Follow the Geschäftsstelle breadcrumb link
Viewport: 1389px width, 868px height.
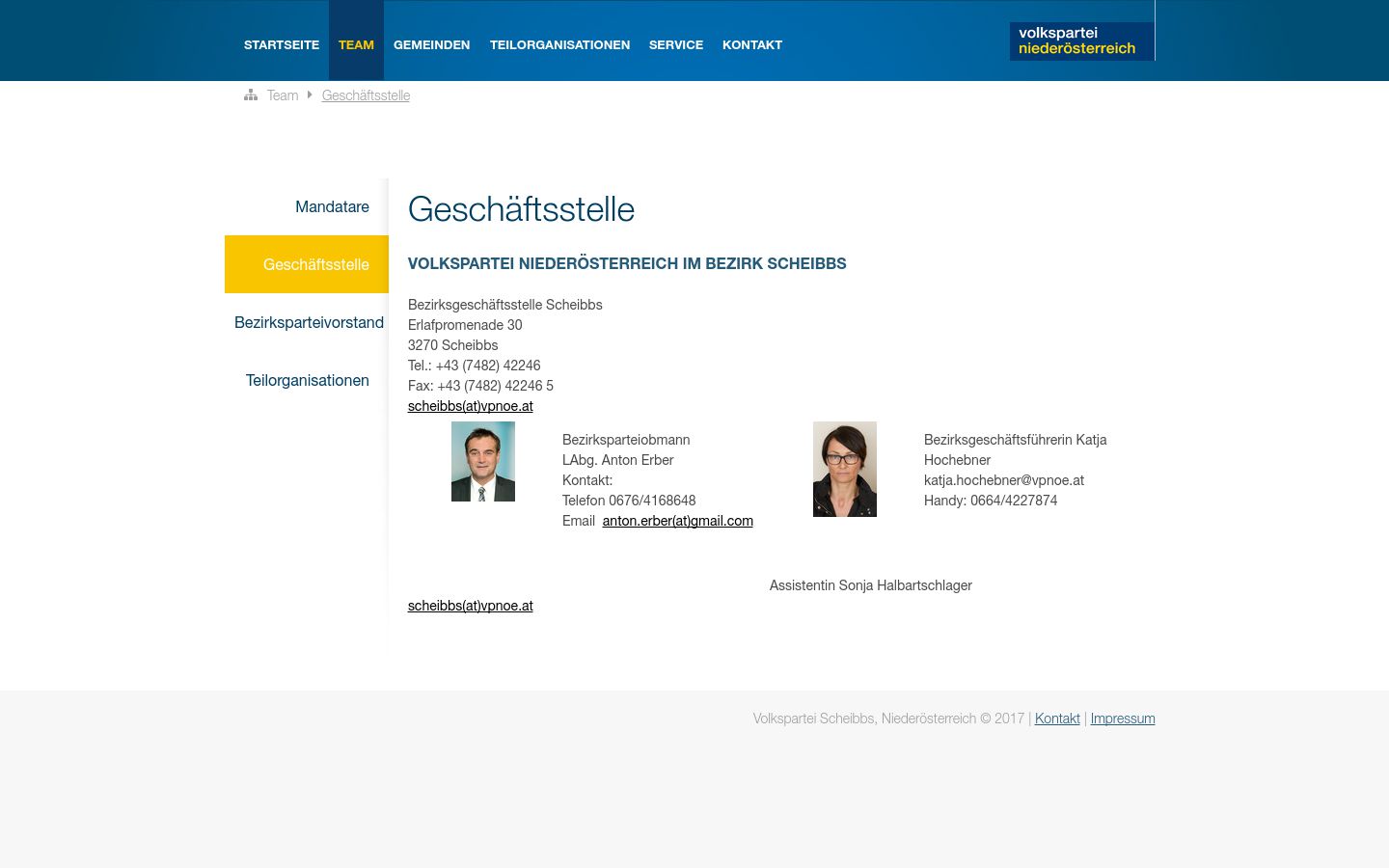pyautogui.click(x=366, y=95)
